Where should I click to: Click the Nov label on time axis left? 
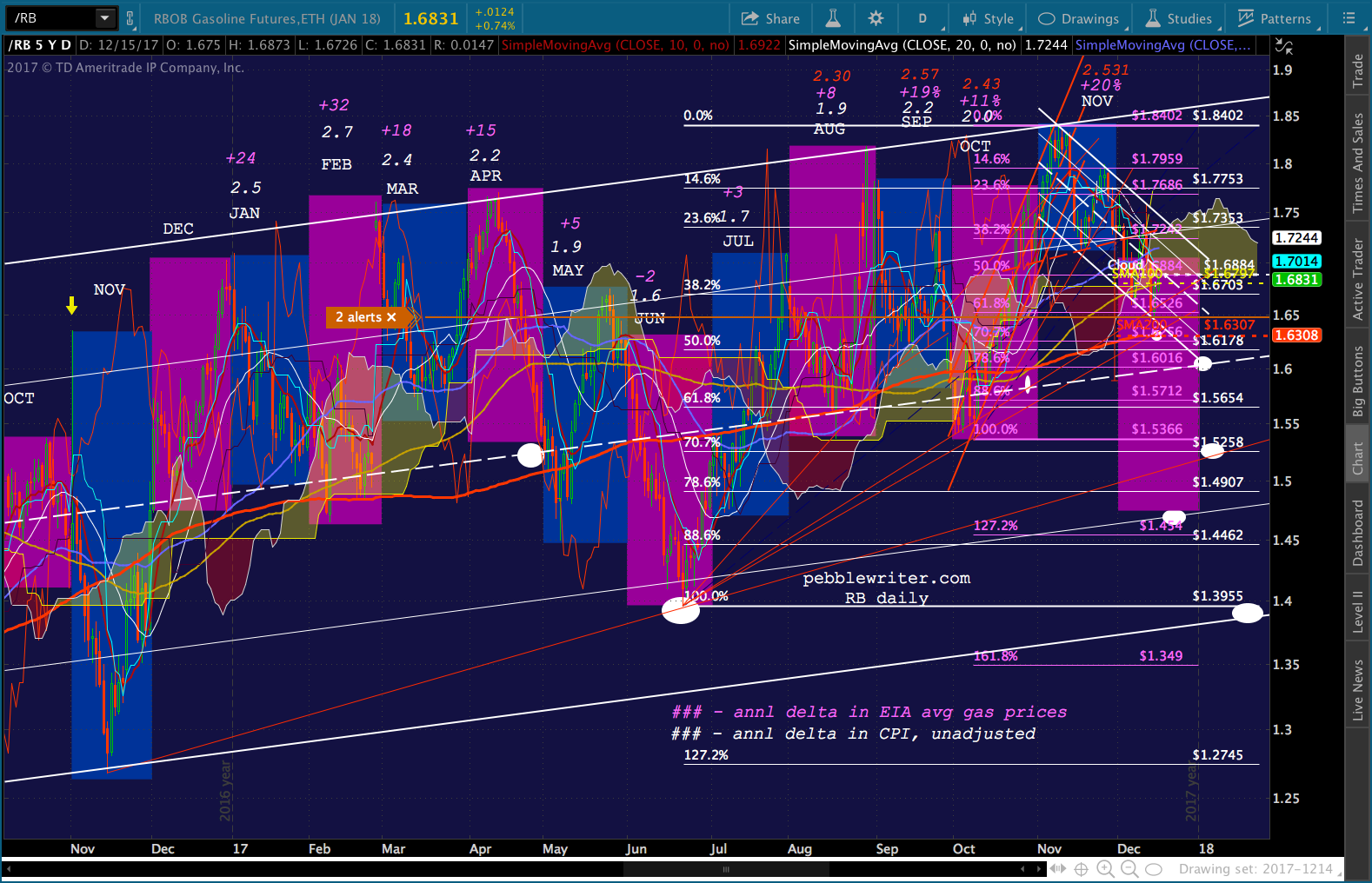click(x=83, y=848)
